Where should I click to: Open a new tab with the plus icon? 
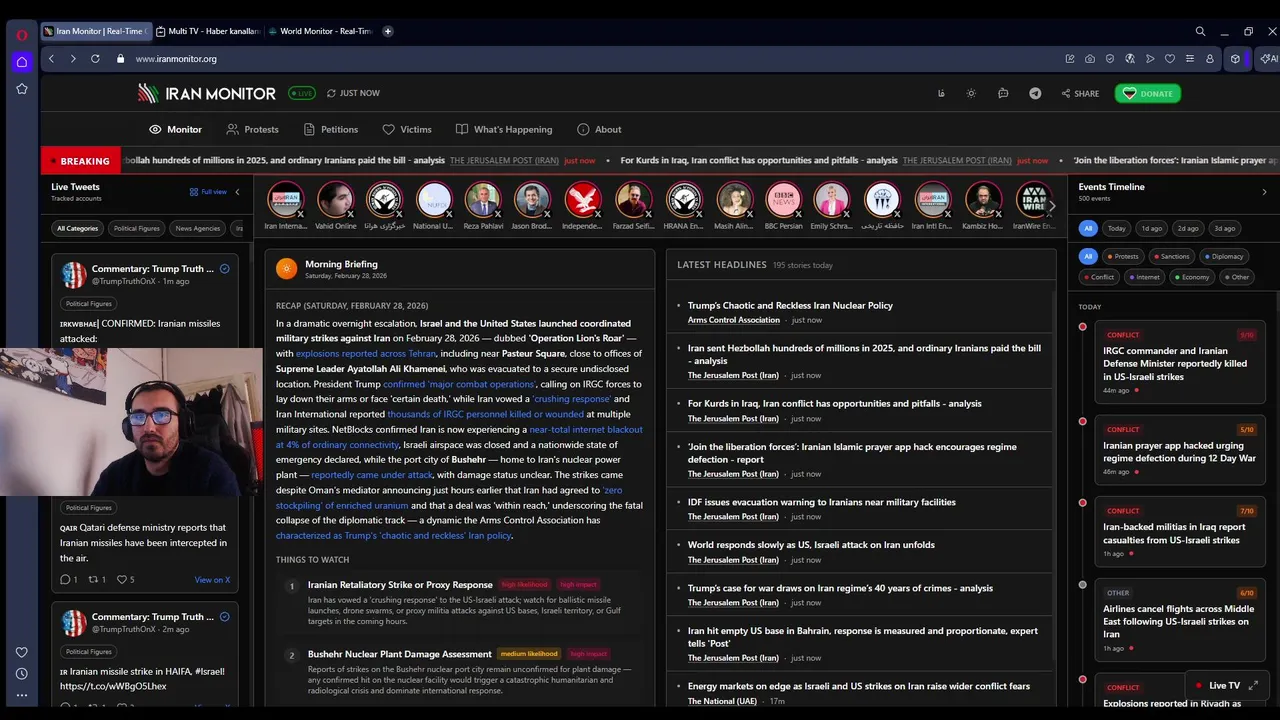(x=388, y=31)
